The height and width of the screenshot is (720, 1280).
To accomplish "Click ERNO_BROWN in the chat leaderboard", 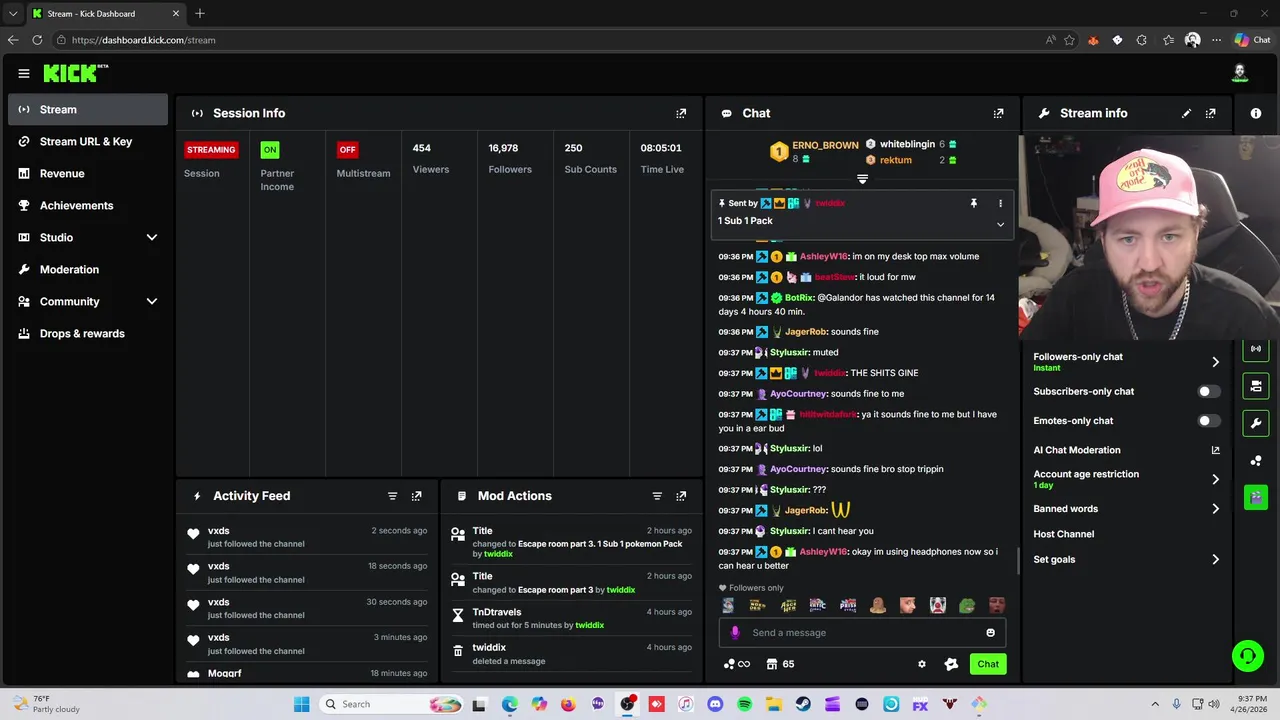I will pyautogui.click(x=825, y=145).
